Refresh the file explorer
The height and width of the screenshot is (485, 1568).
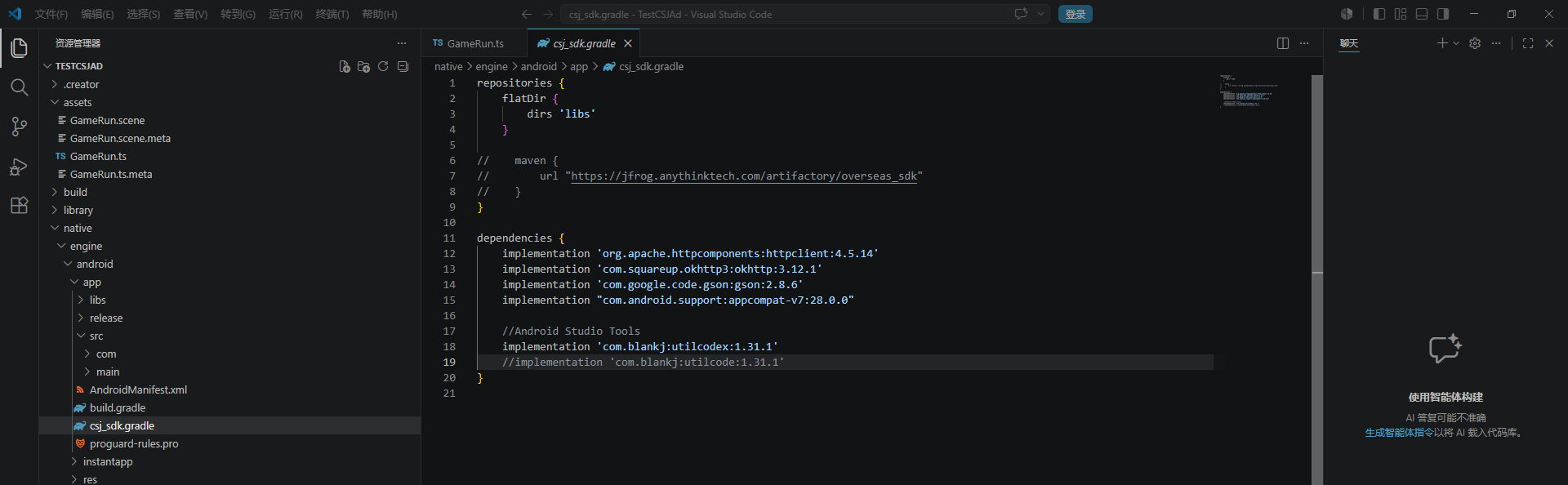tap(383, 66)
